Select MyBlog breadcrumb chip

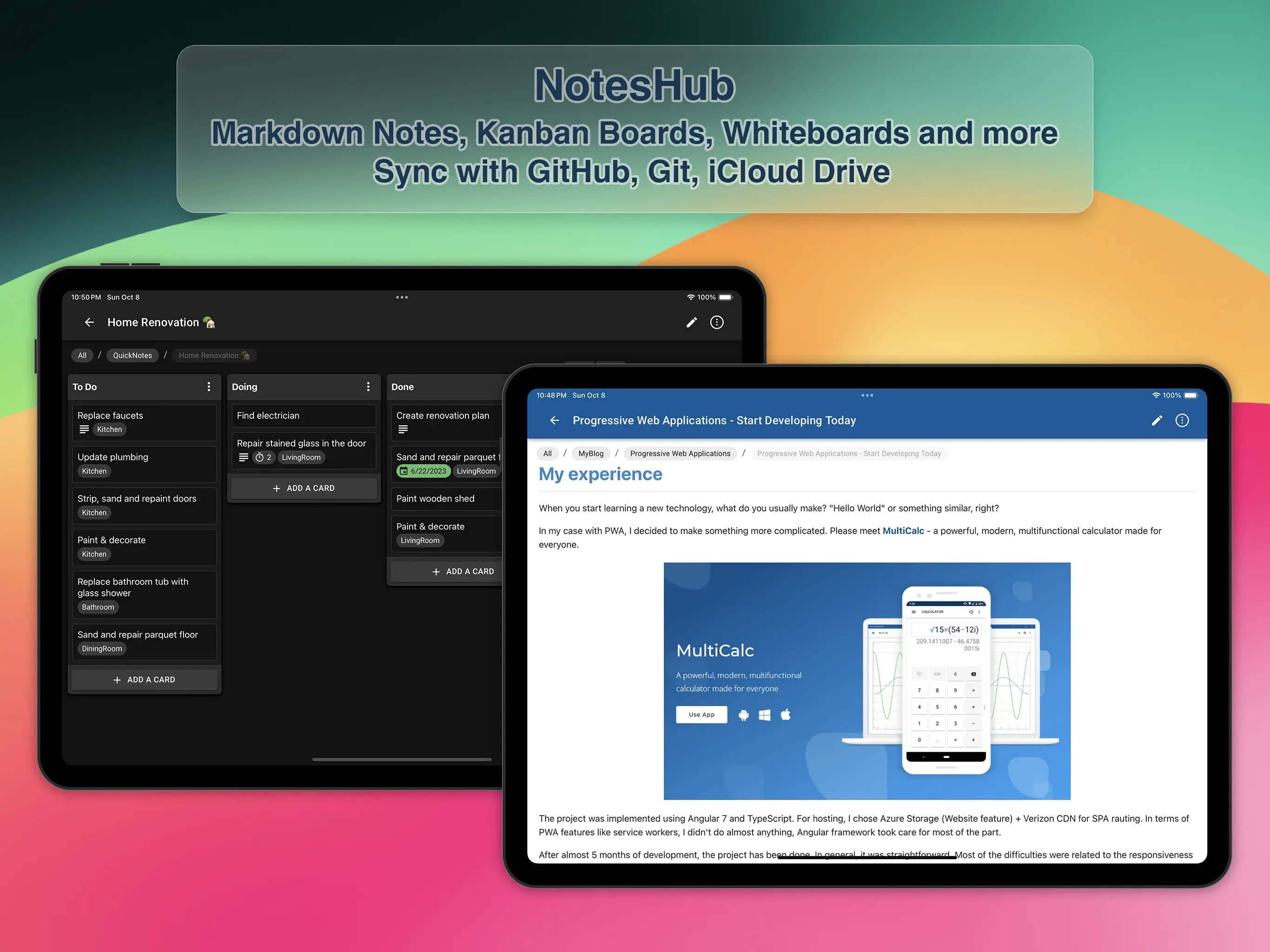(x=591, y=454)
